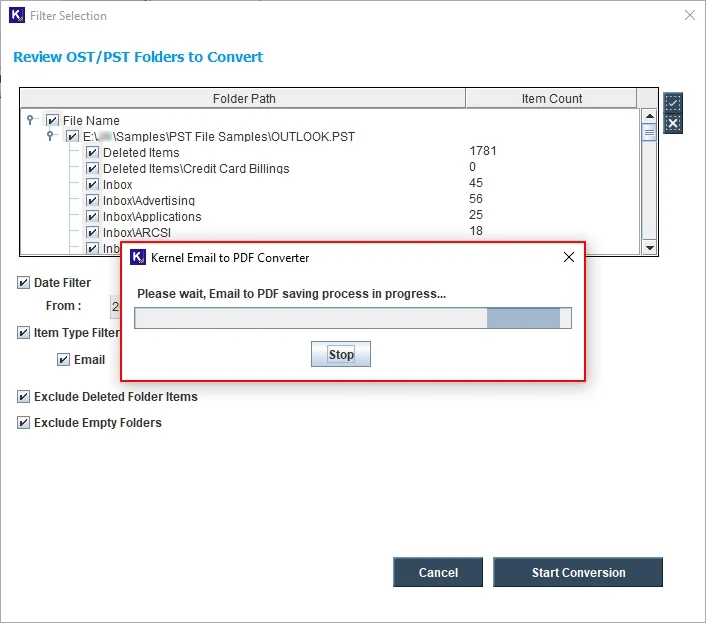
Task: Click the saving progress bar
Action: coord(353,318)
